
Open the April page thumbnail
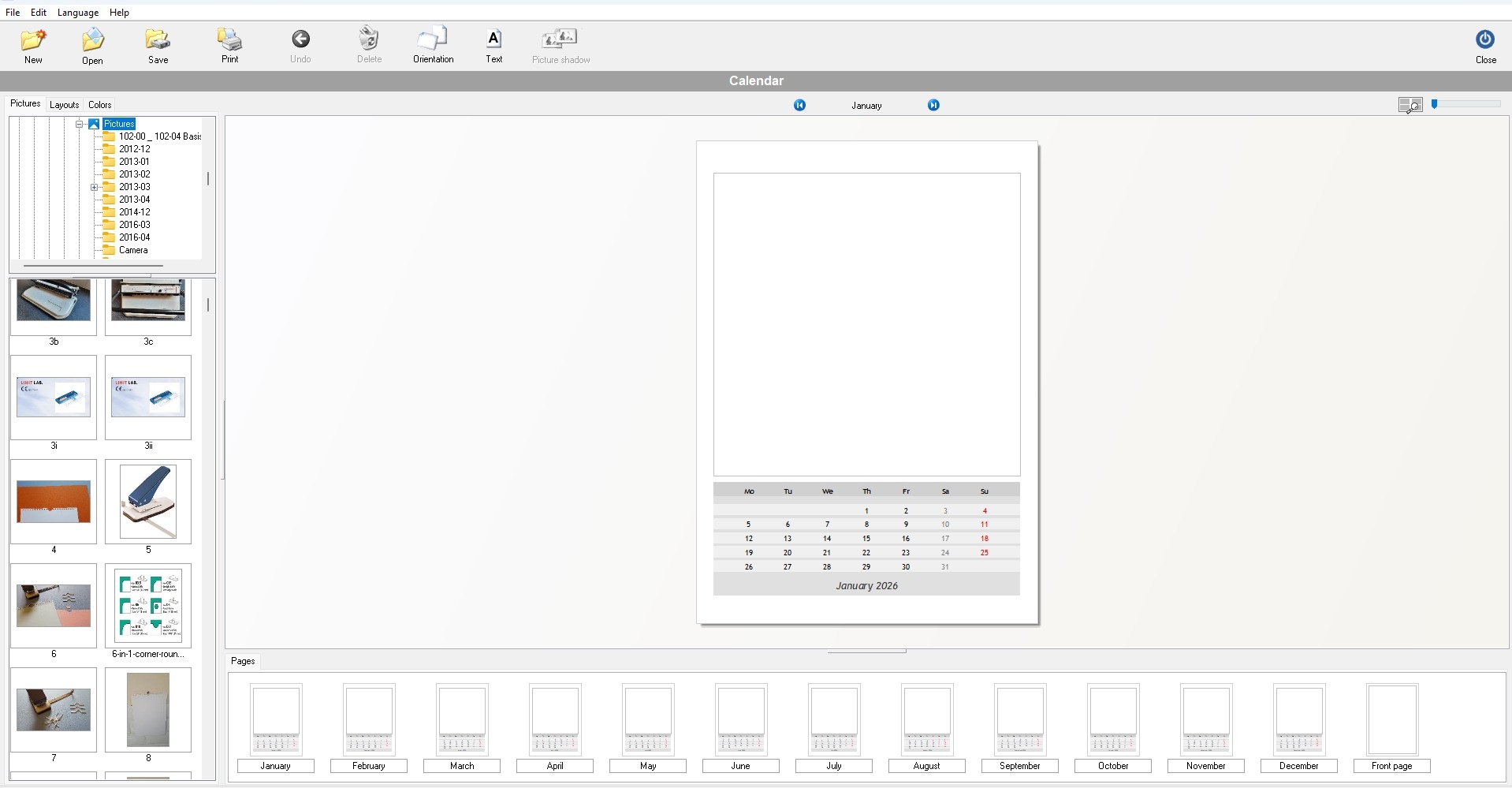click(555, 720)
